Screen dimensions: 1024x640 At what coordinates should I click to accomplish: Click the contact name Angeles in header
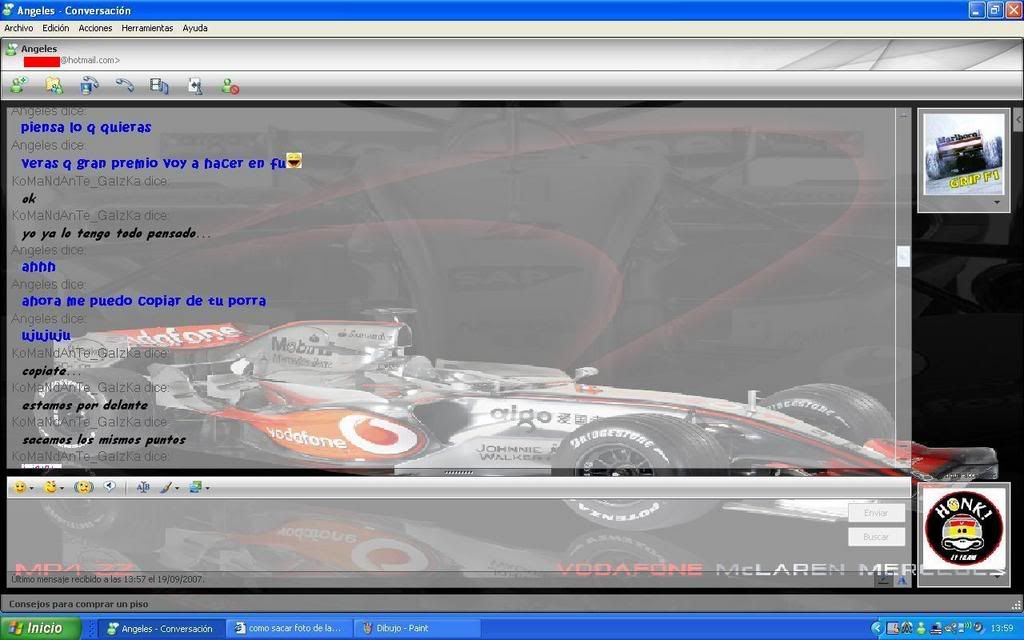click(39, 48)
